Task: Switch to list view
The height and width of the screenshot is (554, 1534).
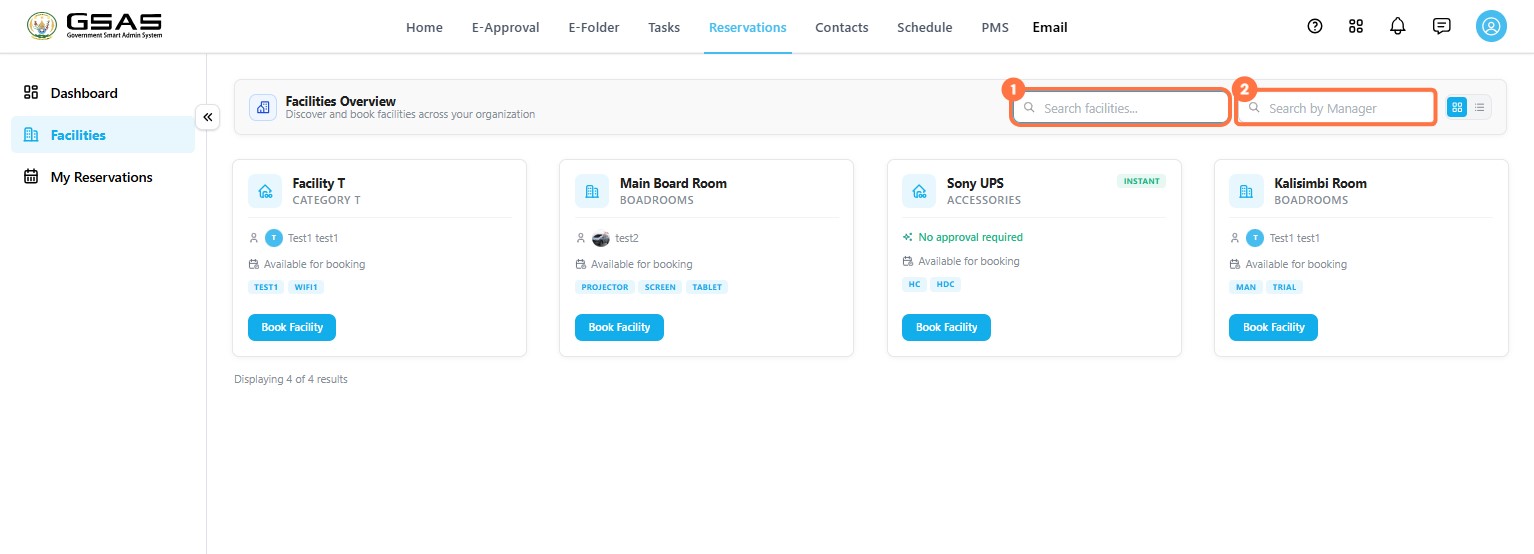Action: pyautogui.click(x=1480, y=107)
